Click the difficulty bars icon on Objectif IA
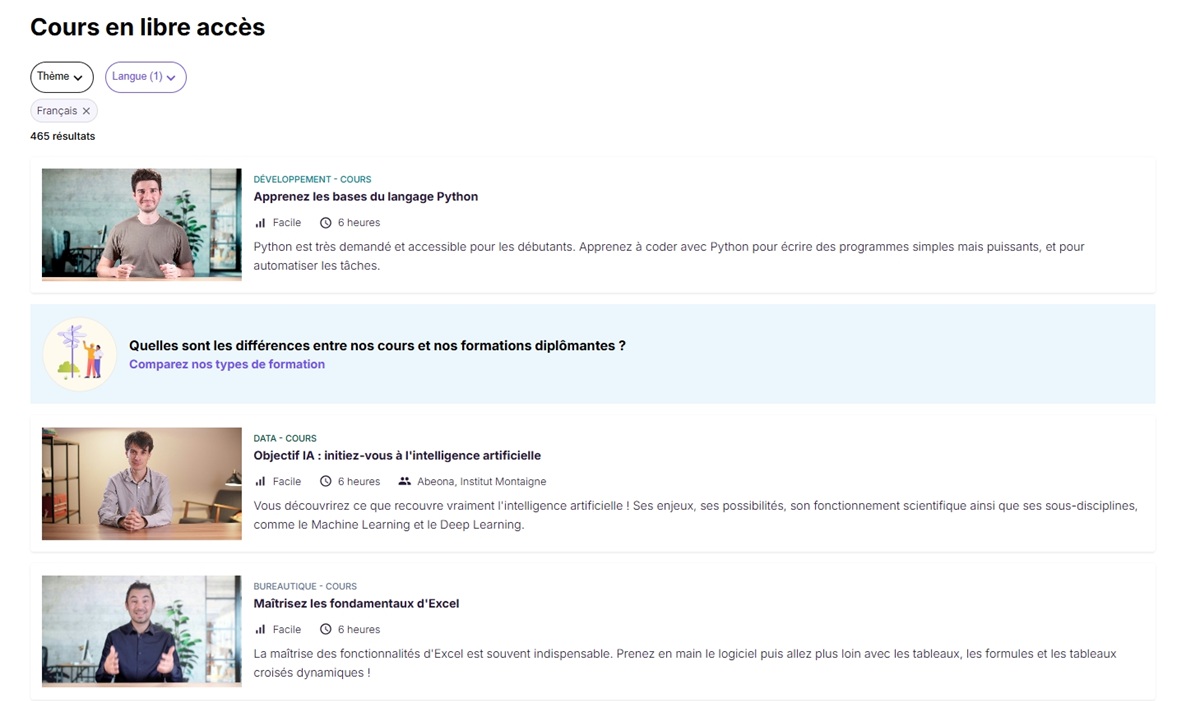The width and height of the screenshot is (1200, 701). coord(260,482)
